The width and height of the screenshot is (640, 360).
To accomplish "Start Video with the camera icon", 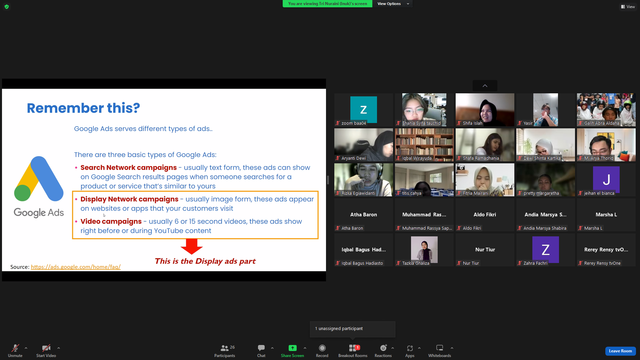I will [46, 350].
